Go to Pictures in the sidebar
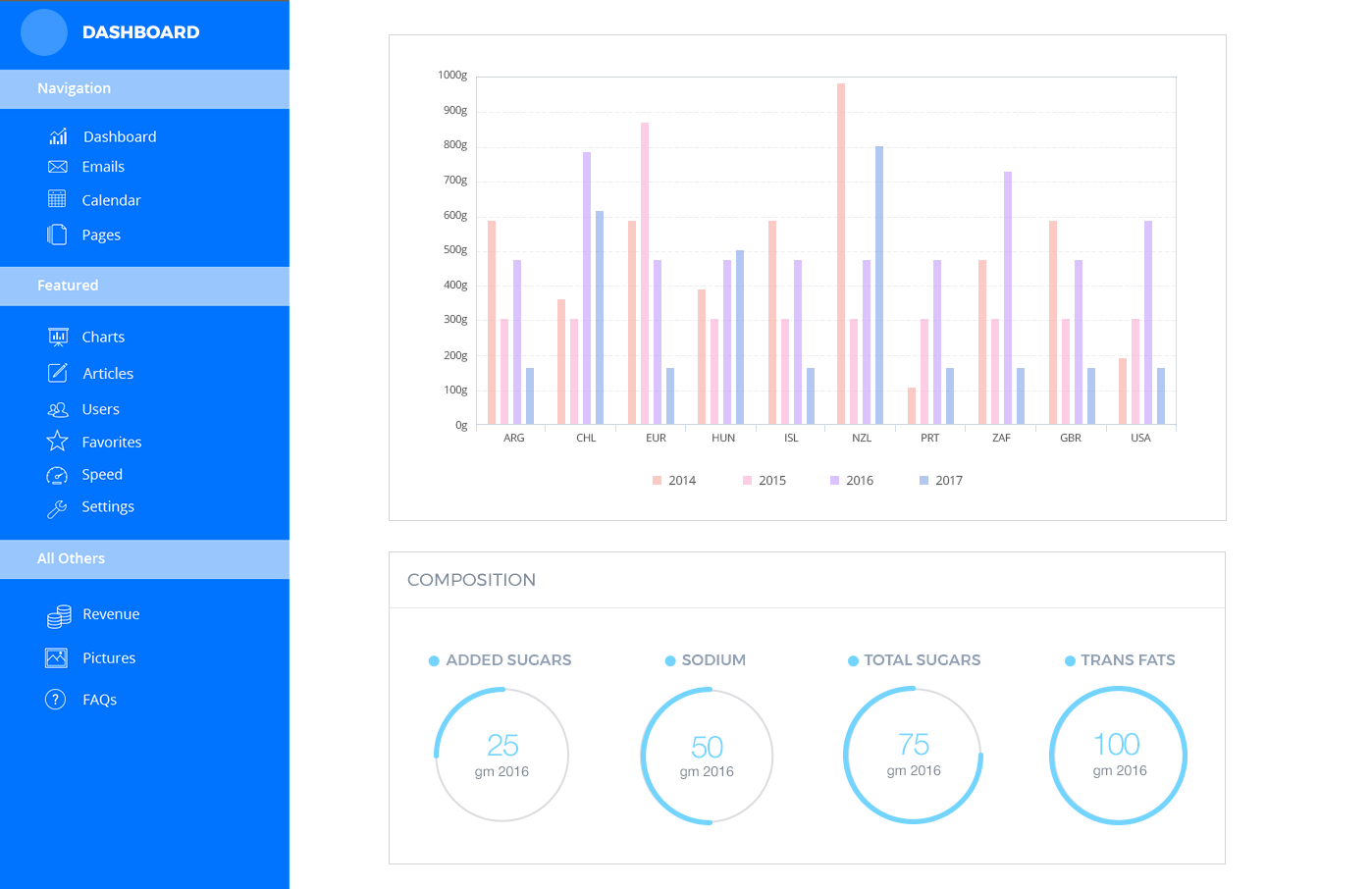The height and width of the screenshot is (889, 1372). (x=109, y=658)
